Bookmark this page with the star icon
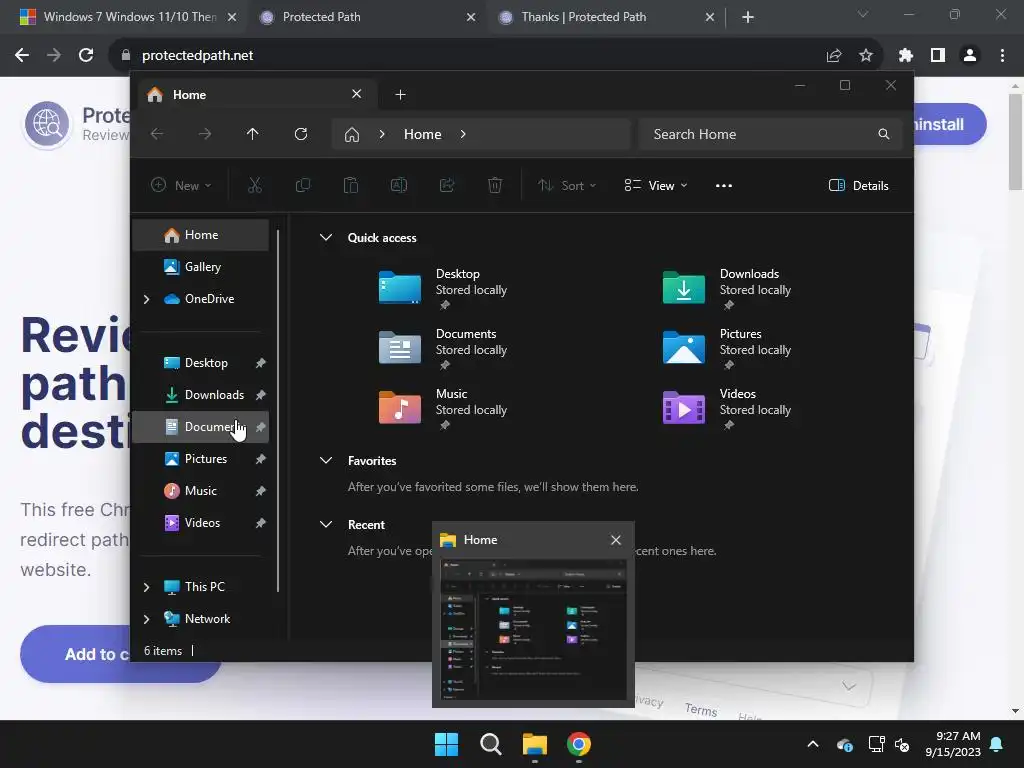Image resolution: width=1024 pixels, height=768 pixels. 866,56
